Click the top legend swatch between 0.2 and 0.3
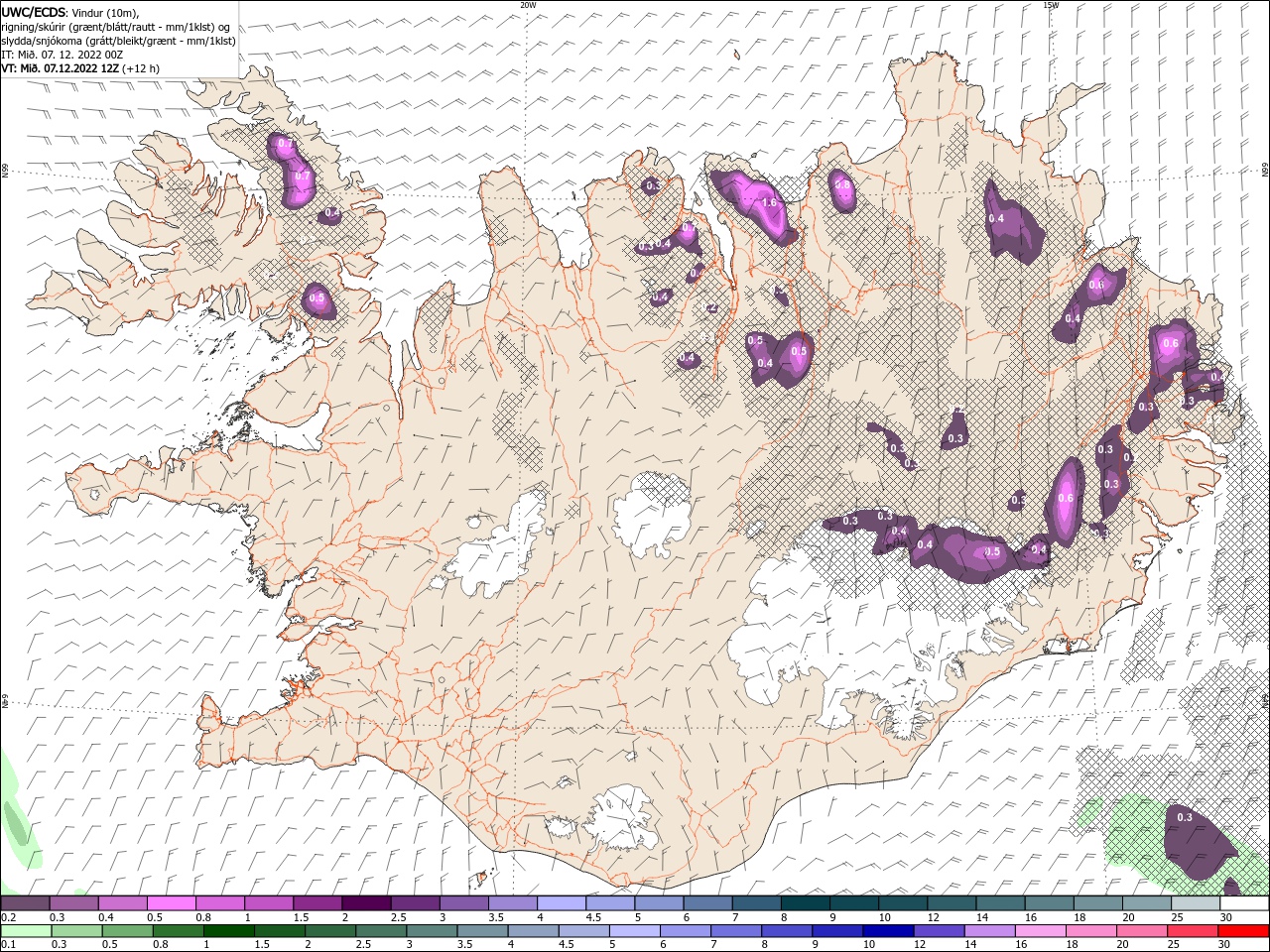The height and width of the screenshot is (952, 1270). (26, 903)
